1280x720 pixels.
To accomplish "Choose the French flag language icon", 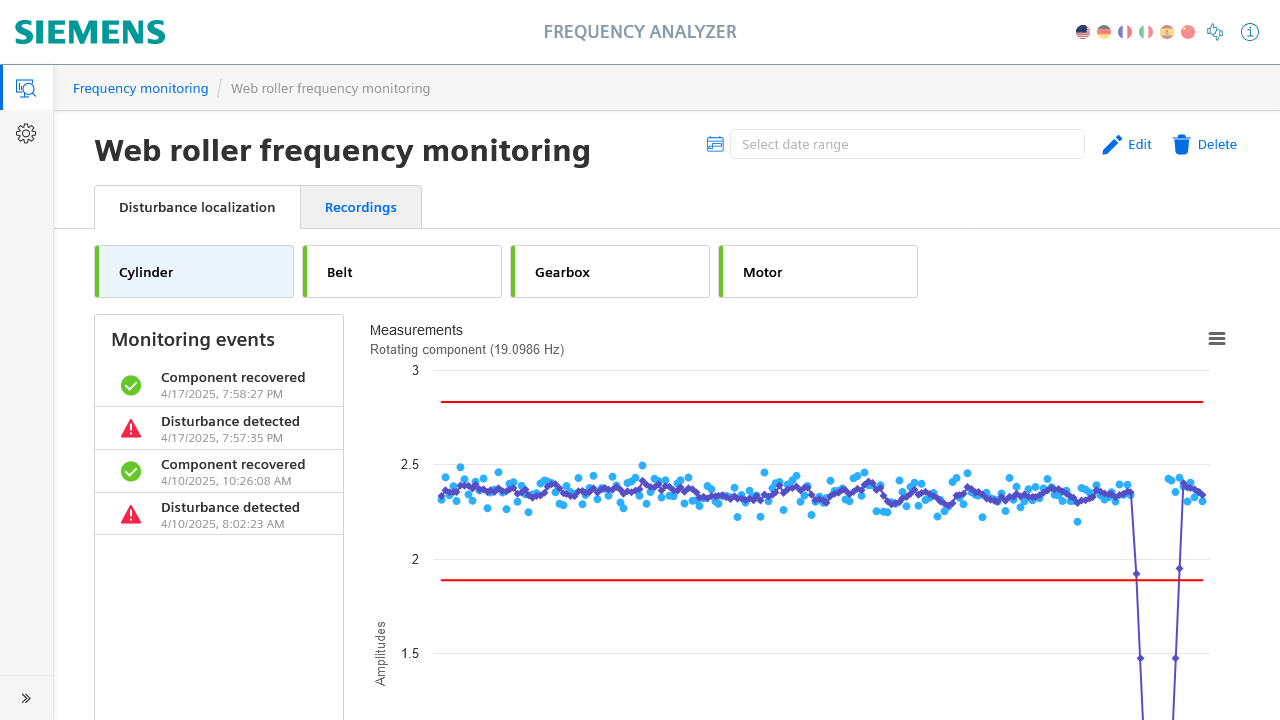I will click(1125, 32).
